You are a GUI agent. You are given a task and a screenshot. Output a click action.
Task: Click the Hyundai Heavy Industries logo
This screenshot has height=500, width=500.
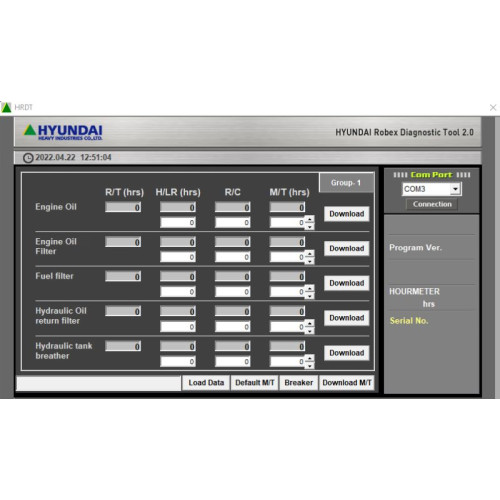tap(63, 132)
